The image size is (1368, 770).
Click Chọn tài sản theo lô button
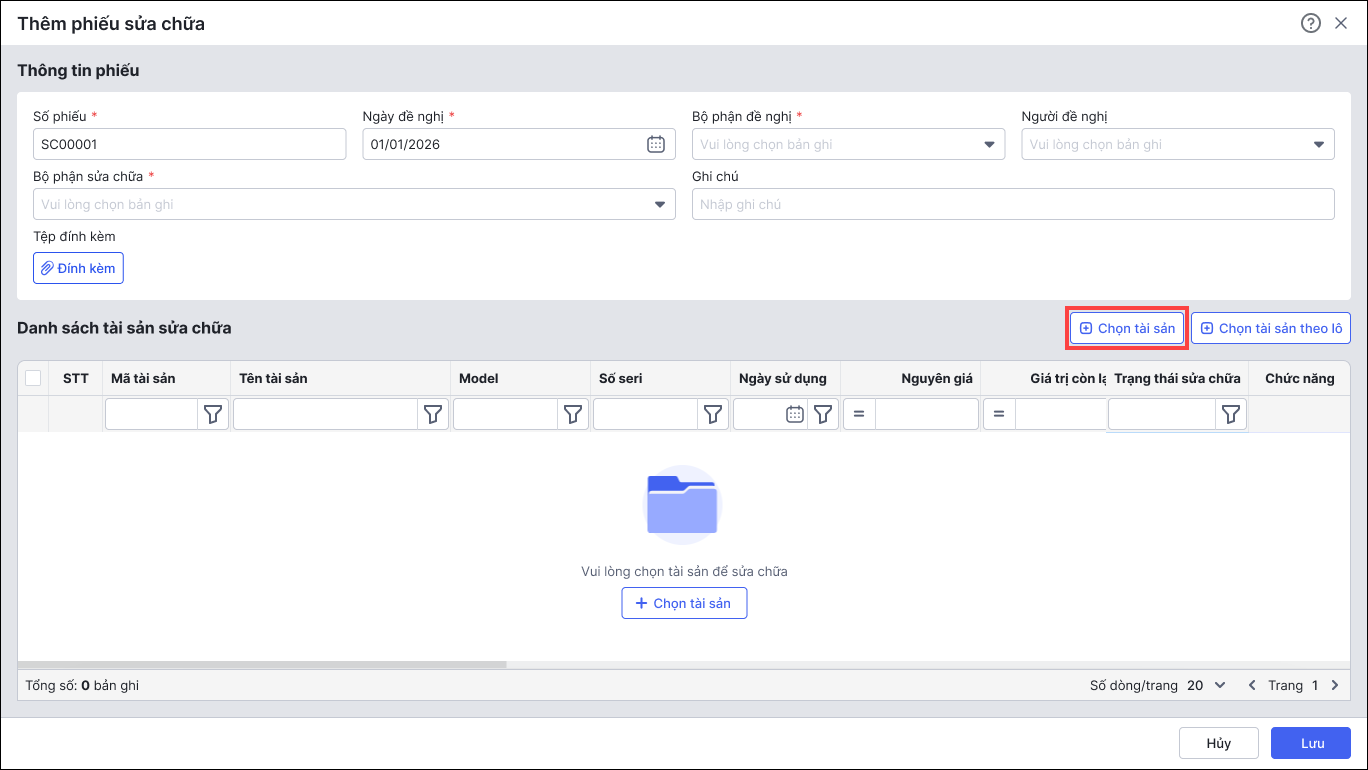[x=1270, y=328]
